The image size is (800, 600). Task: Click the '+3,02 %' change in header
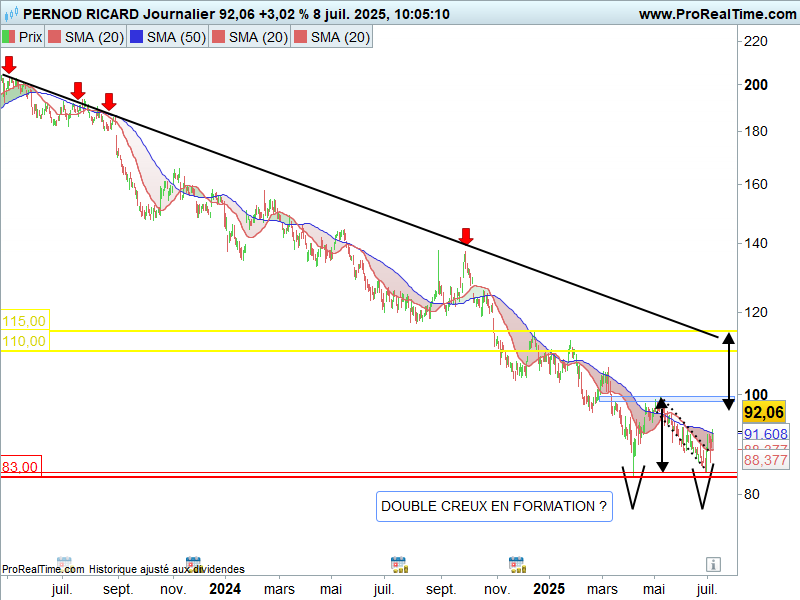[284, 14]
